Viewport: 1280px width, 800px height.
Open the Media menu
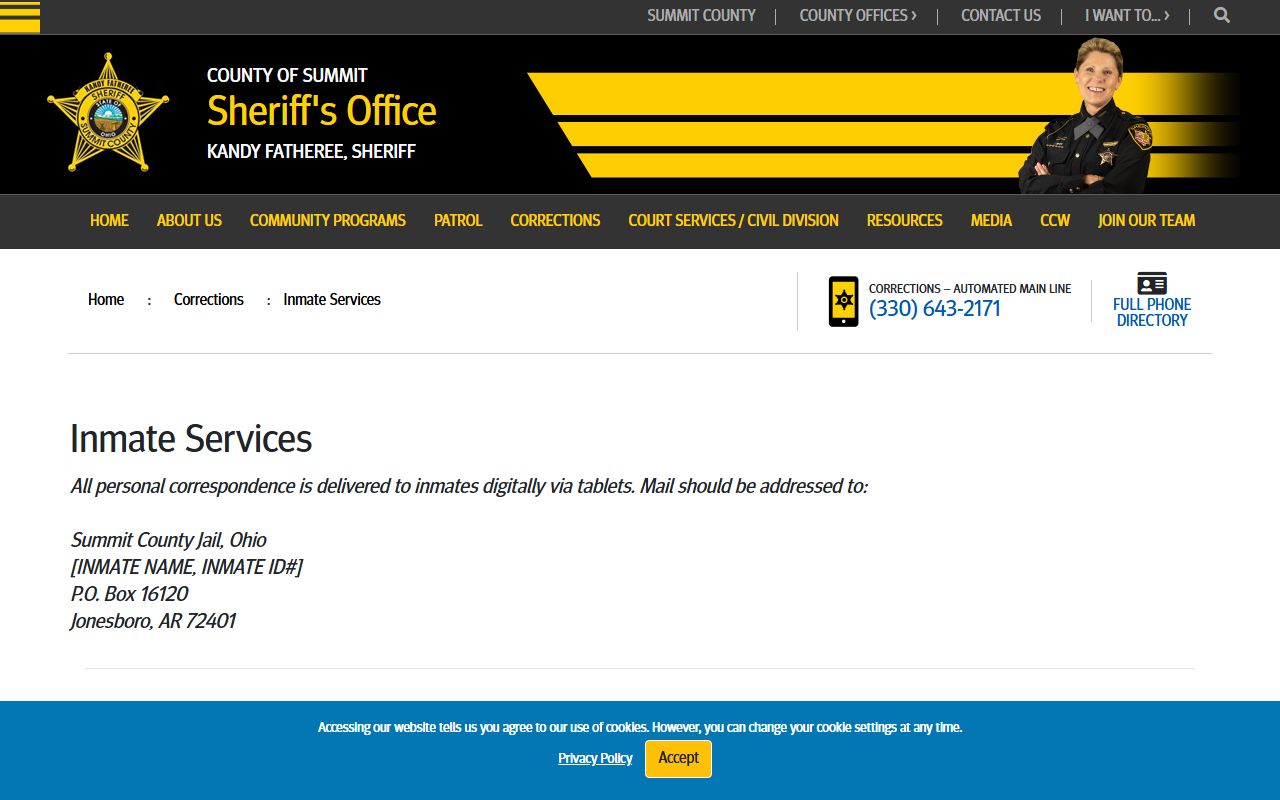tap(991, 220)
